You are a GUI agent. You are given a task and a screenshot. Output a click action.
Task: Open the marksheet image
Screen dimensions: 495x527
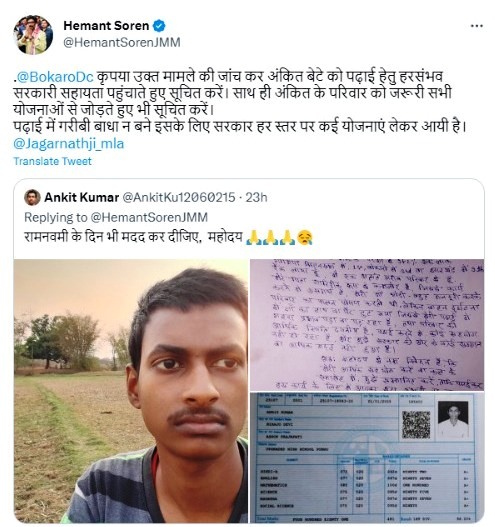tap(367, 457)
